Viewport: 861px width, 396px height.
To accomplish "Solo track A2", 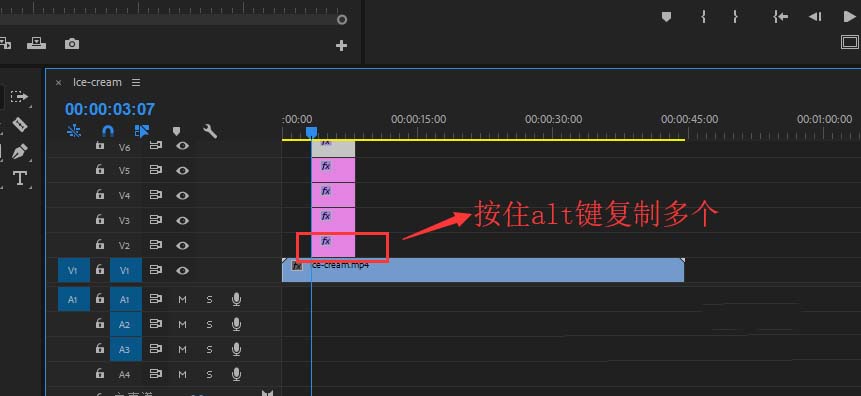I will coord(209,325).
